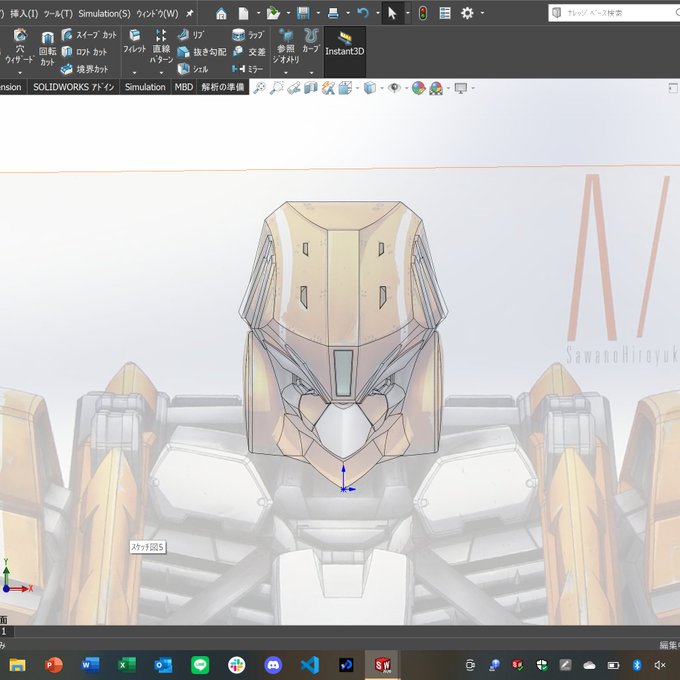The width and height of the screenshot is (680, 680).
Task: Undo the last action with the Undo arrow
Action: pos(363,13)
